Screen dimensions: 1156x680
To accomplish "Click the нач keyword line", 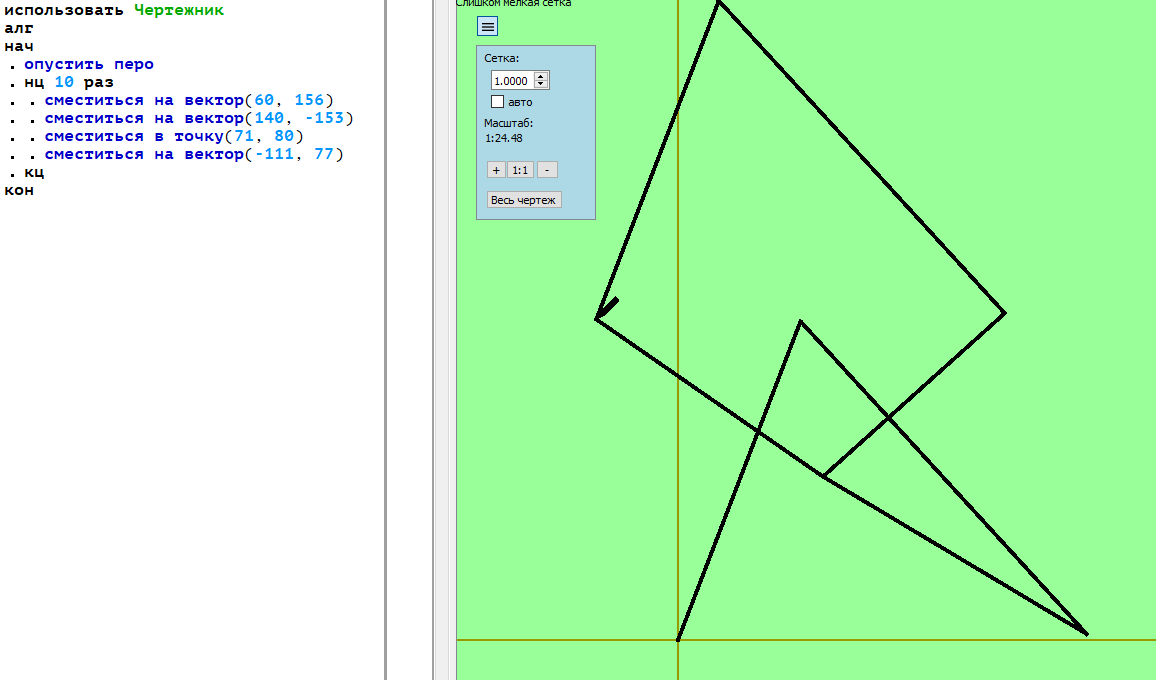I will pos(19,46).
